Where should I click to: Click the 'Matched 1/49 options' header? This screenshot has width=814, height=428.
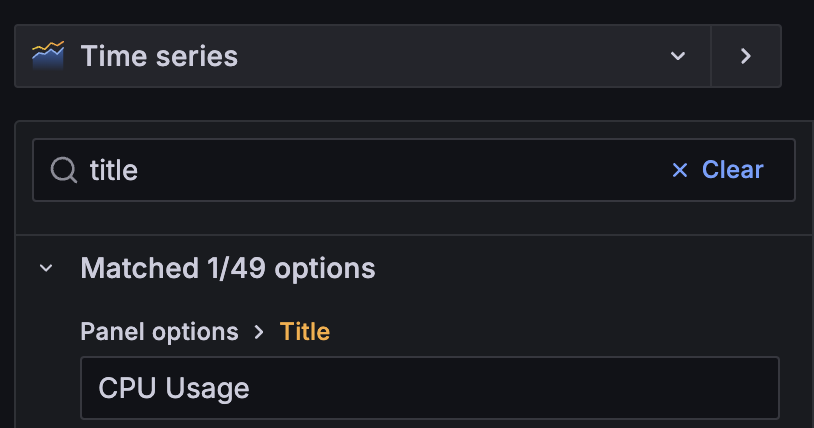(227, 268)
